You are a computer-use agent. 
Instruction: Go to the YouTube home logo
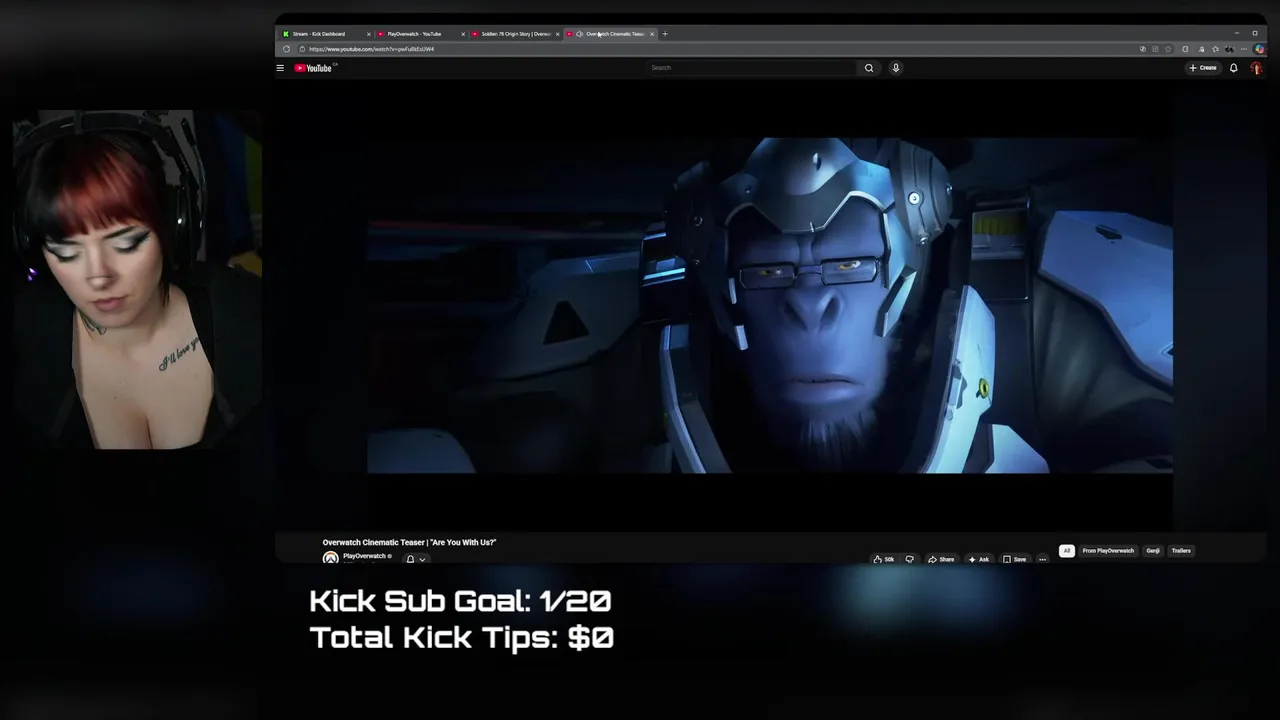313,68
